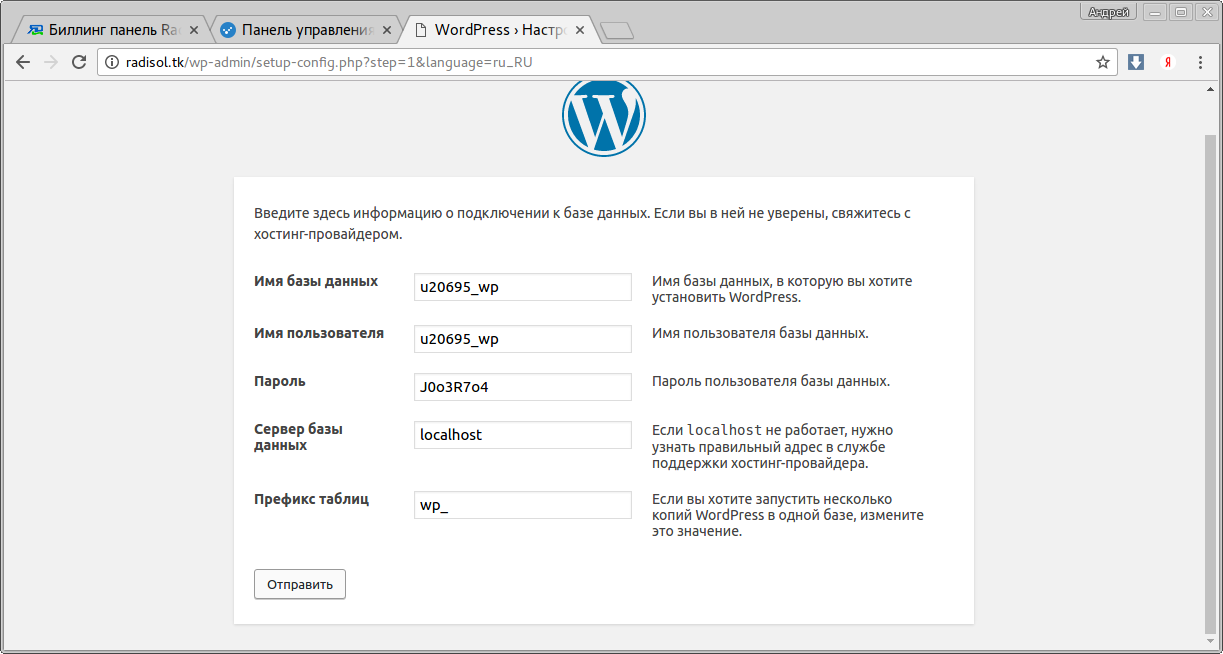Click the bold label Сервер базы данных
The image size is (1223, 654).
tap(299, 437)
